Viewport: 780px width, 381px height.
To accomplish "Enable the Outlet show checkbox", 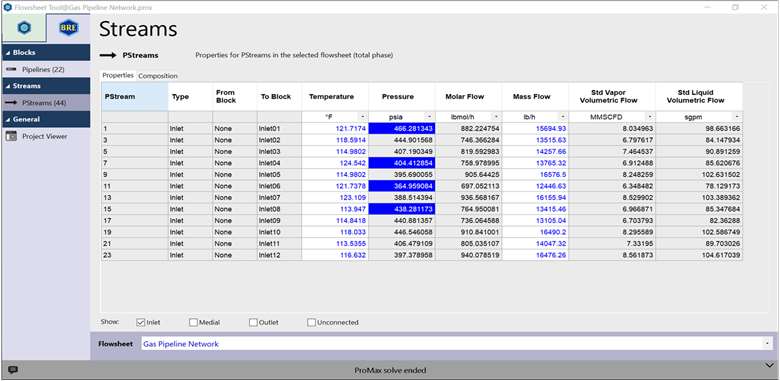I will pos(253,322).
